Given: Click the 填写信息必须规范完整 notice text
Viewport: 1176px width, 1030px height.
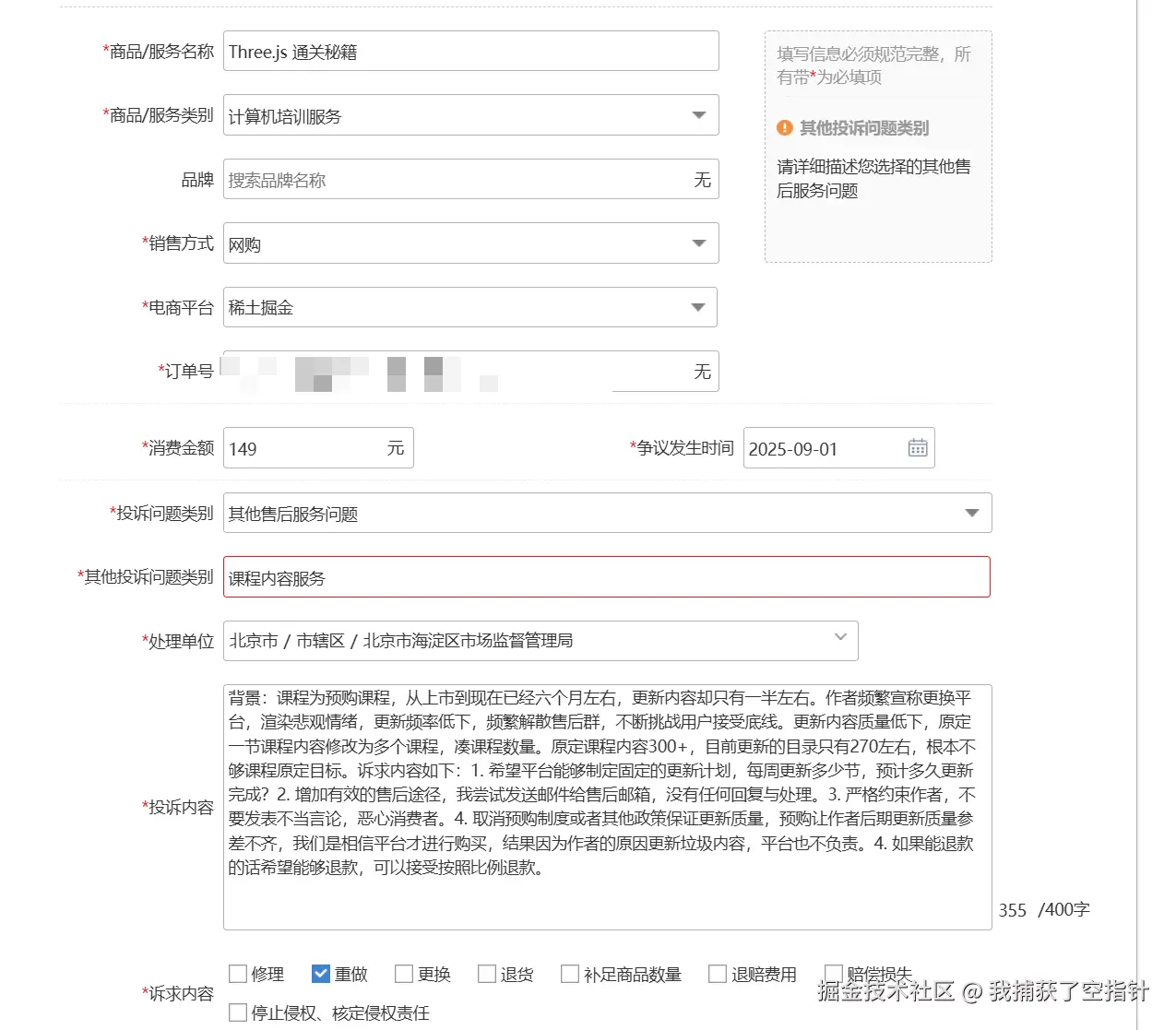Looking at the screenshot, I should coord(873,65).
